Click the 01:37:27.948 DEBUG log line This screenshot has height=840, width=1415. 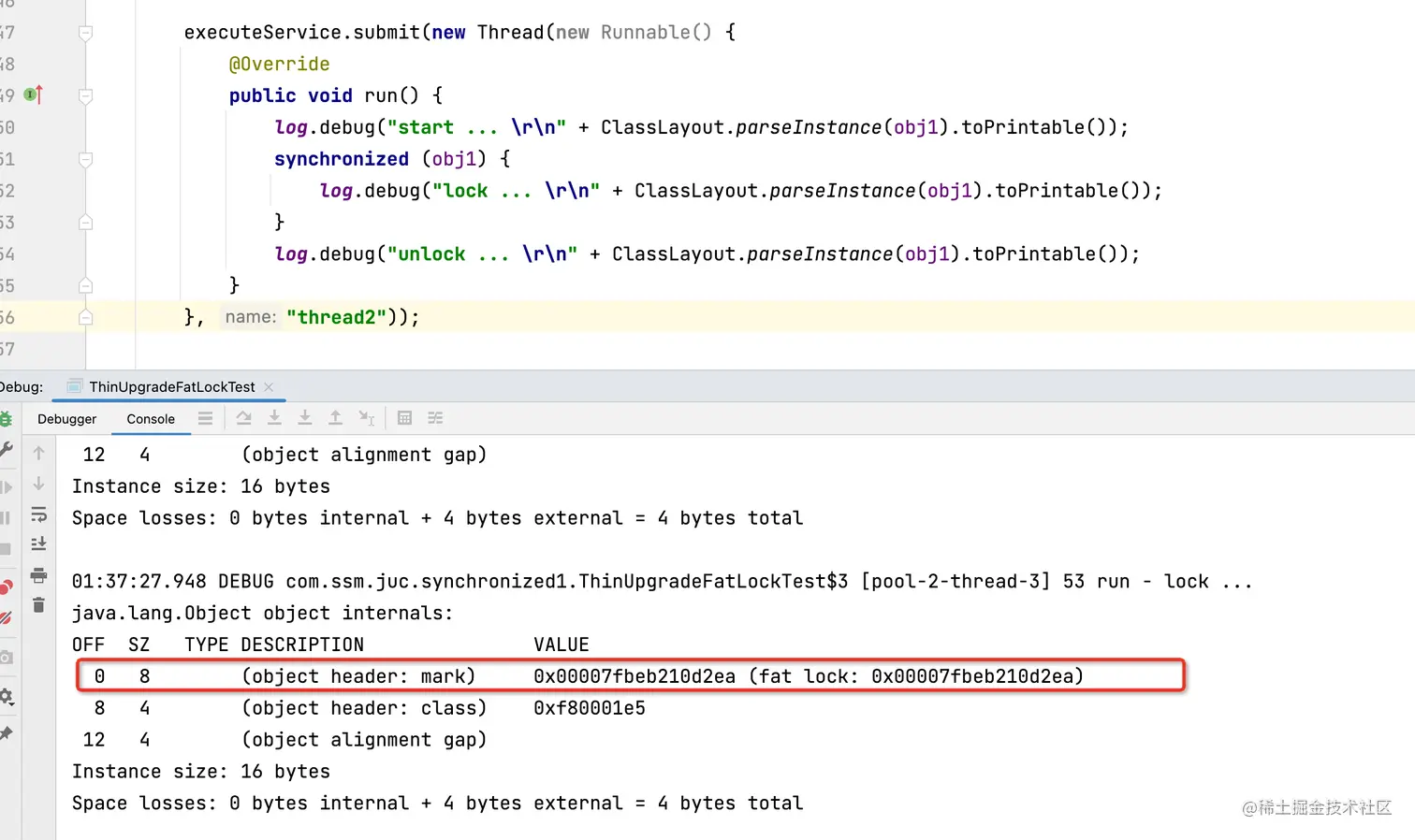click(662, 581)
